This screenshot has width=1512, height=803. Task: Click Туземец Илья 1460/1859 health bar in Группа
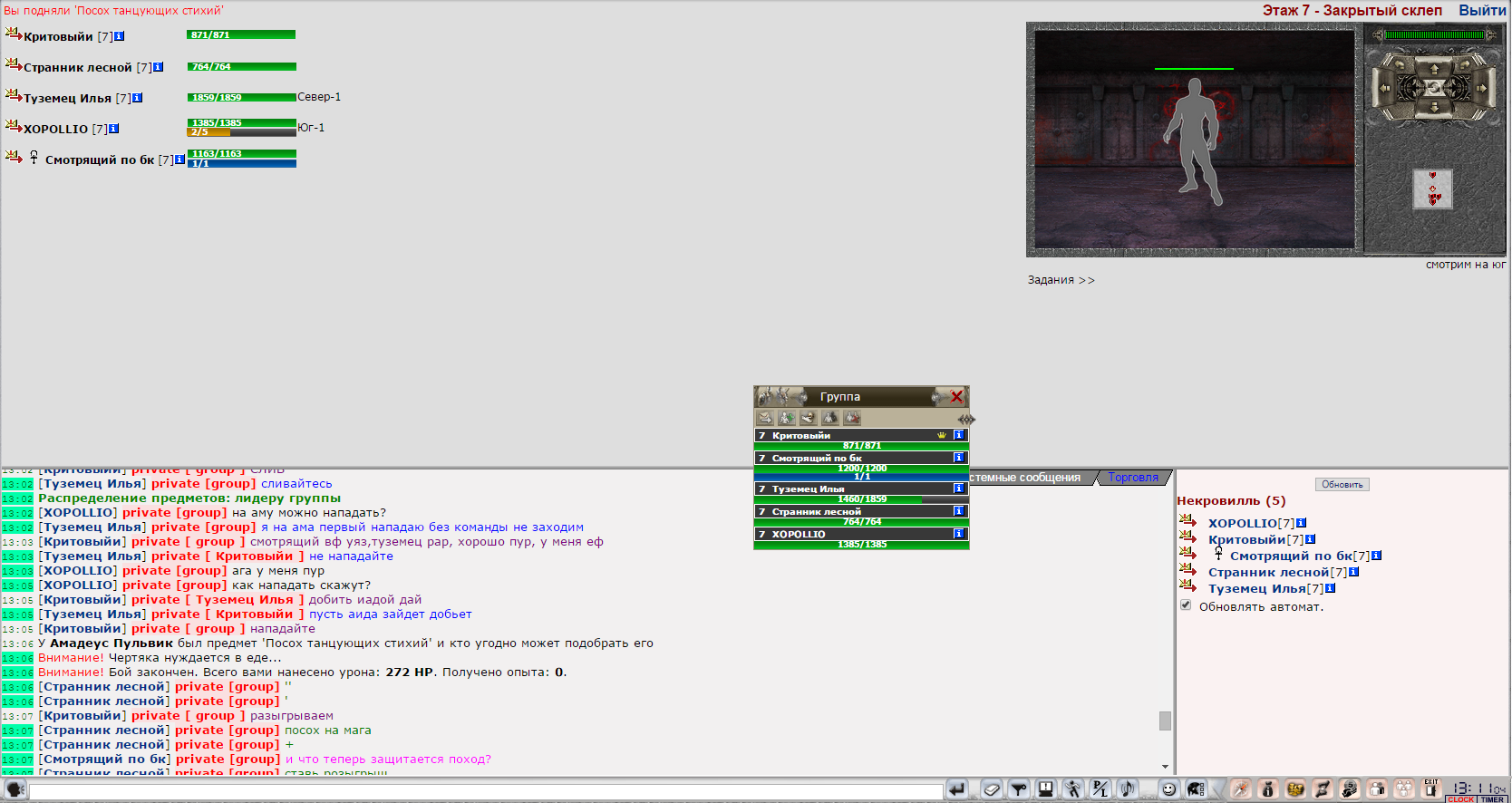(x=861, y=498)
